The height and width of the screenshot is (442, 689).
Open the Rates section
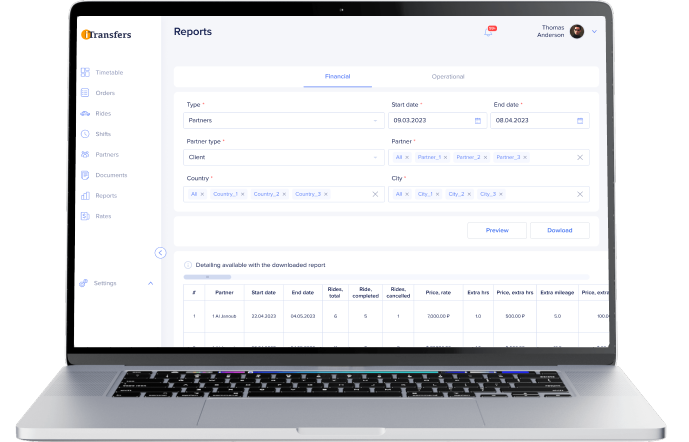(104, 216)
